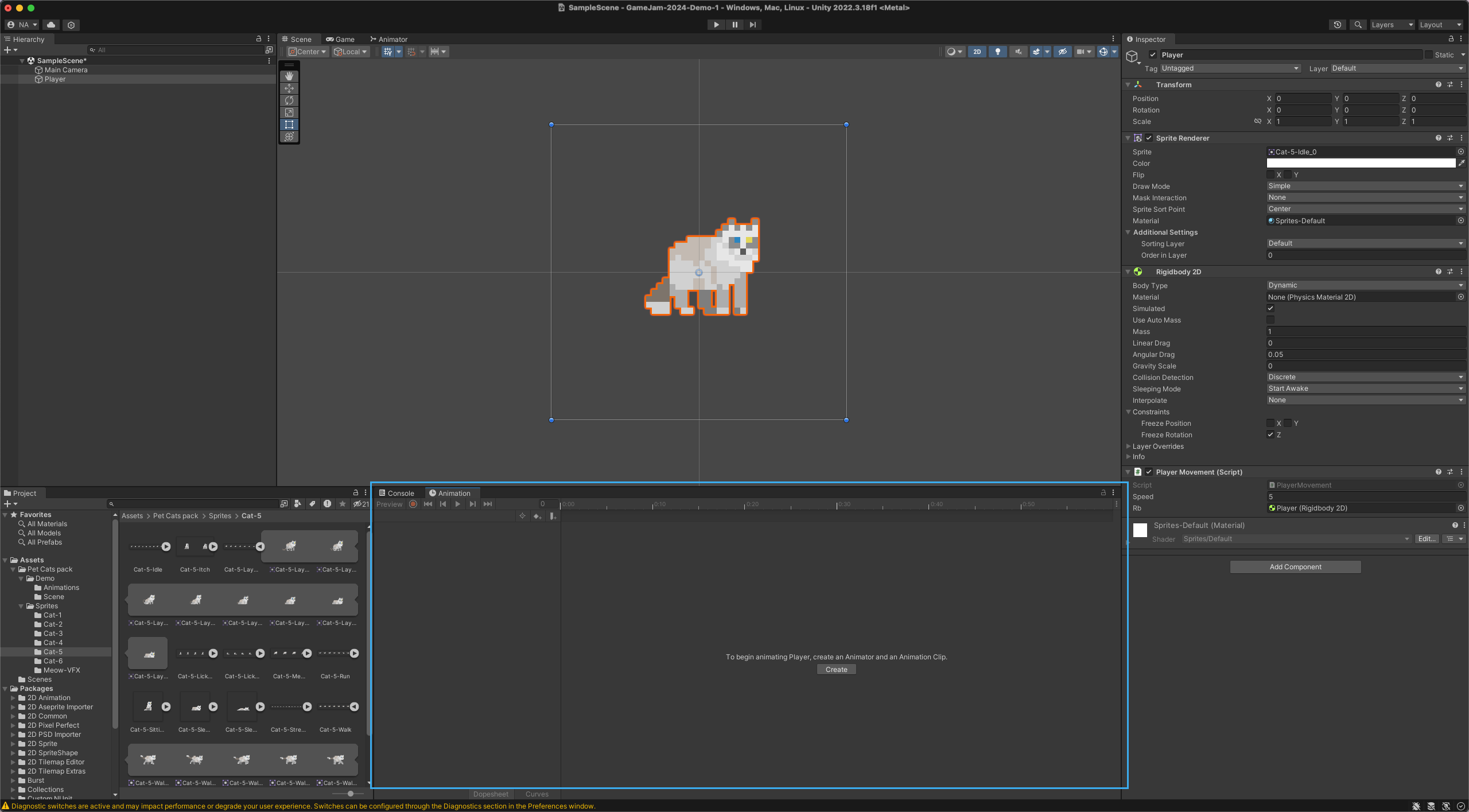Toggle Freeze Rotation Z checkbox
The height and width of the screenshot is (812, 1469).
pyautogui.click(x=1270, y=434)
